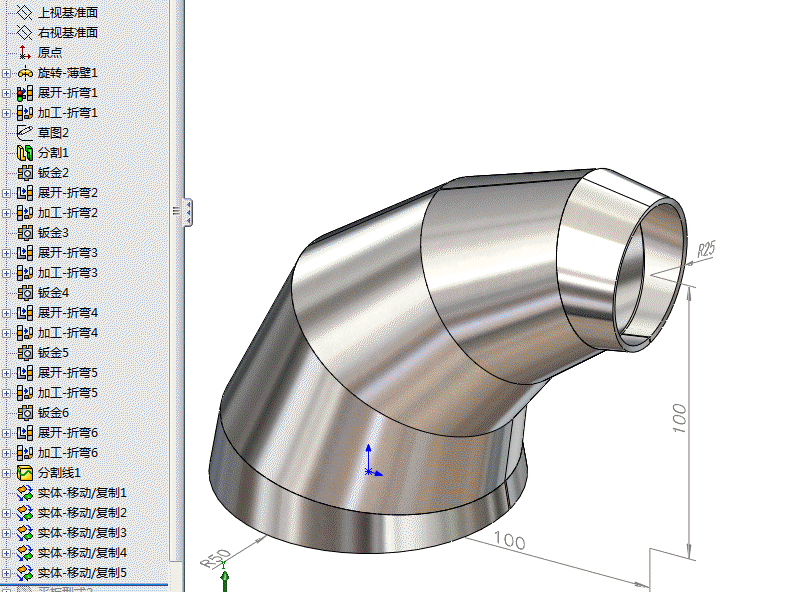Click the horizontal 100 bottom dimension

point(509,540)
